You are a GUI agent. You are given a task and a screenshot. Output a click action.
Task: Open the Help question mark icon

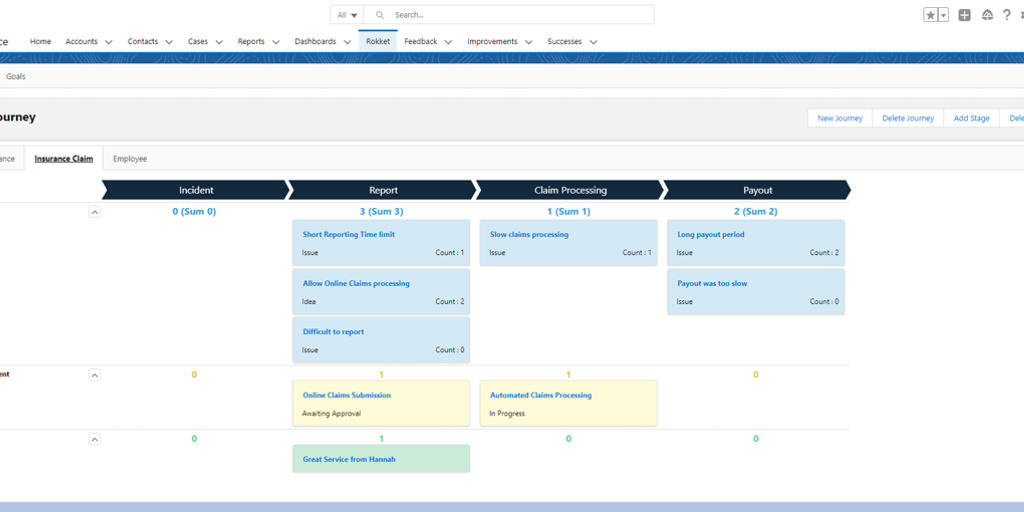tap(1006, 15)
